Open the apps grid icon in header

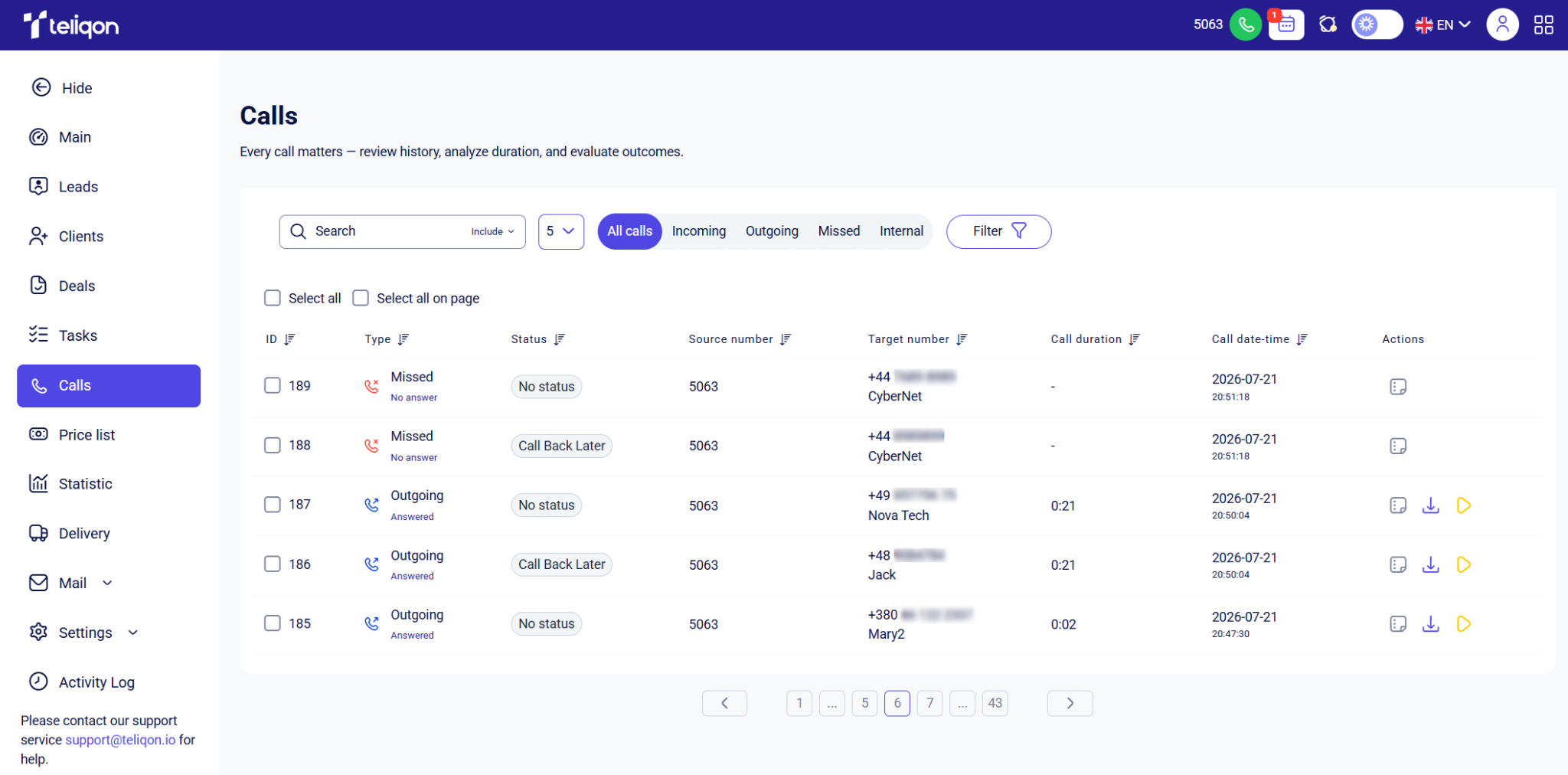[x=1543, y=25]
